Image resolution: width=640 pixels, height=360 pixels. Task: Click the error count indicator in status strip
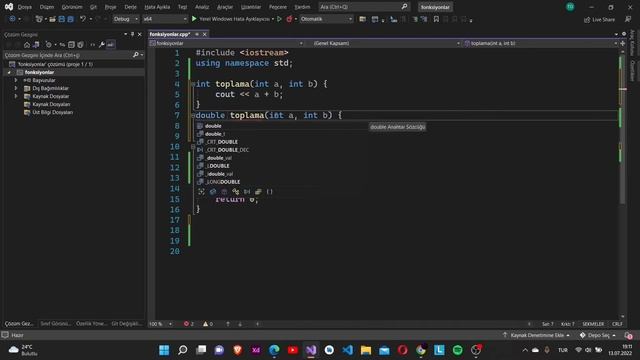189,324
